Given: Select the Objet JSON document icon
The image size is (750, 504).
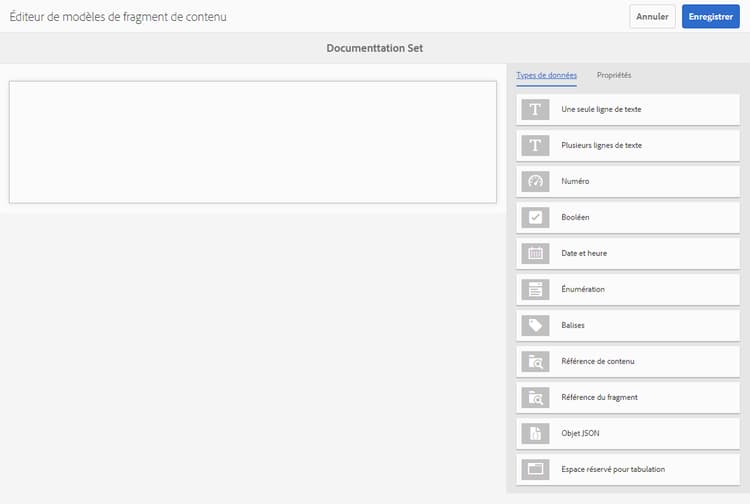Looking at the screenshot, I should [x=535, y=434].
